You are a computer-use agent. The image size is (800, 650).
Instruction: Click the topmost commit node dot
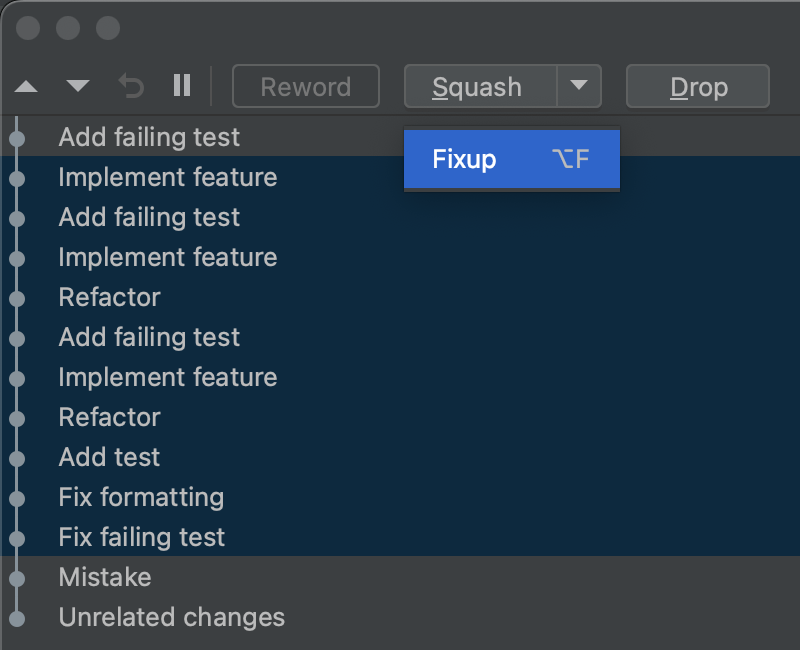[x=17, y=137]
